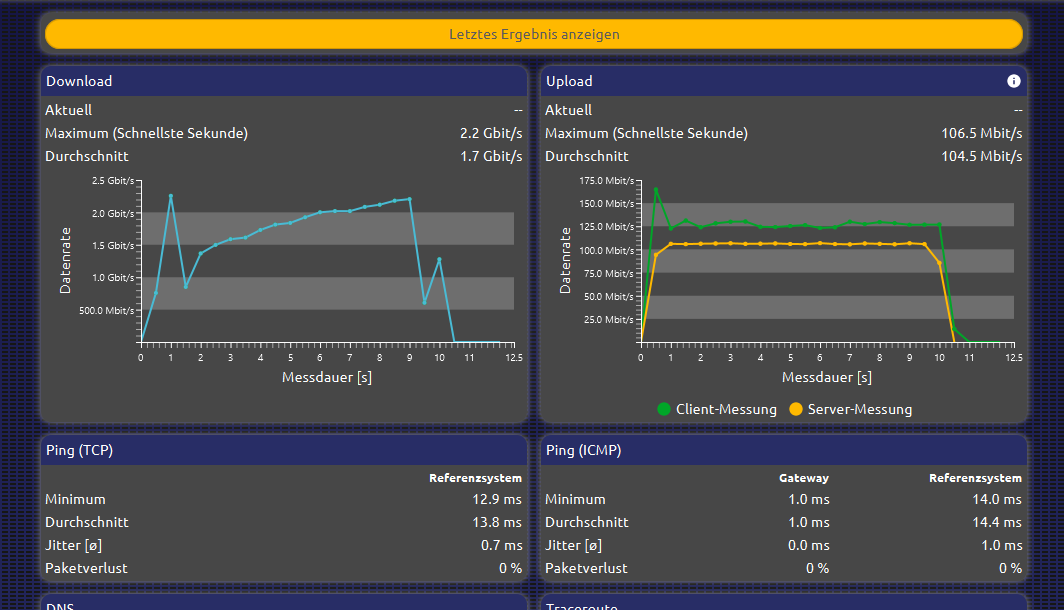Image resolution: width=1064 pixels, height=610 pixels.
Task: Click the green upload spike near 0.5 seconds
Action: pos(656,190)
